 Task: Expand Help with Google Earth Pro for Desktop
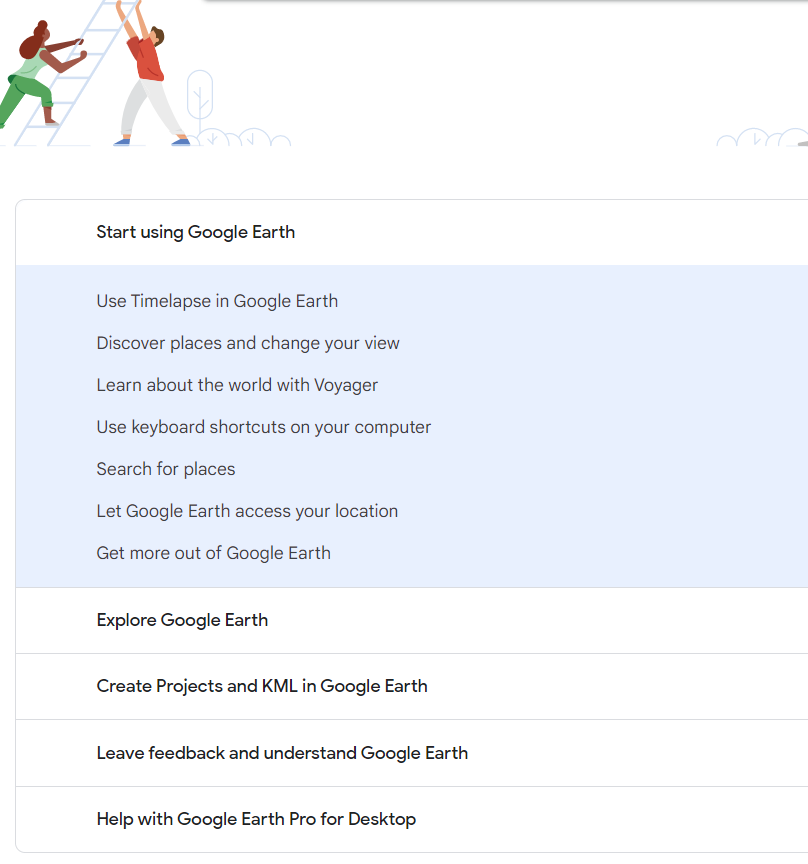tap(412, 819)
